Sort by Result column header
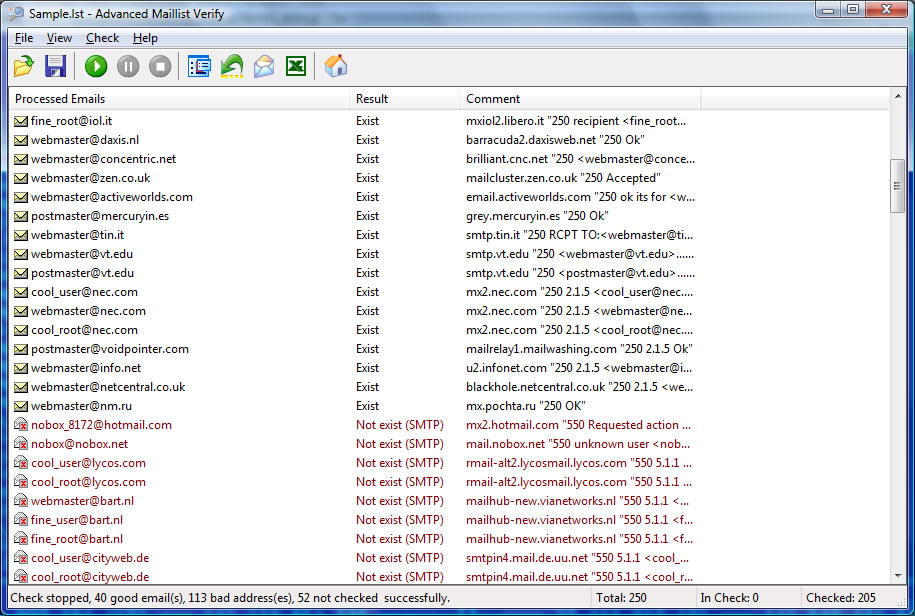Image resolution: width=915 pixels, height=616 pixels. 405,99
